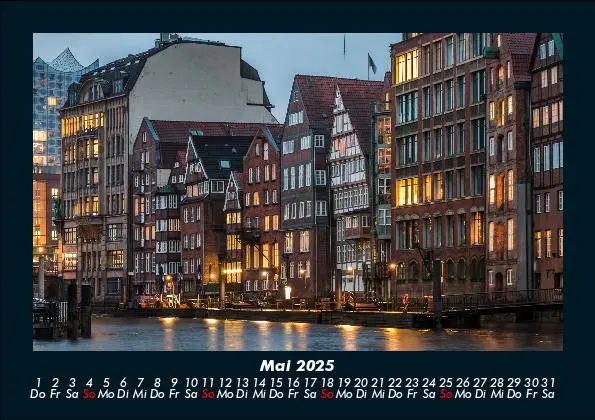
Task: Select day number 18
Action: [327, 382]
